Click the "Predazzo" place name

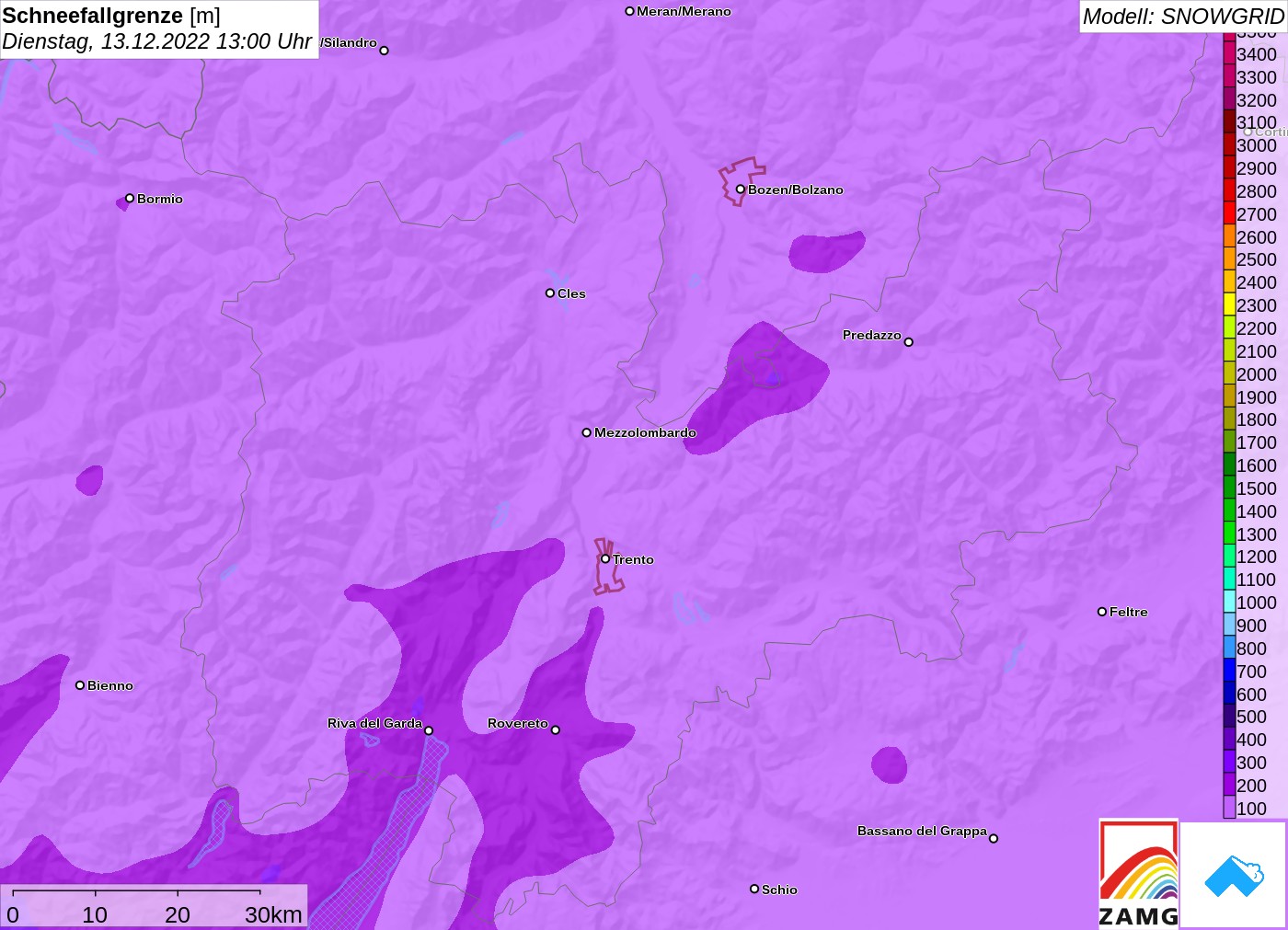click(871, 335)
